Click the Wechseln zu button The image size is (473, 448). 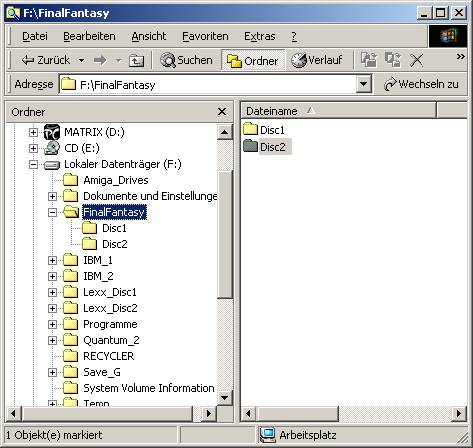click(421, 84)
